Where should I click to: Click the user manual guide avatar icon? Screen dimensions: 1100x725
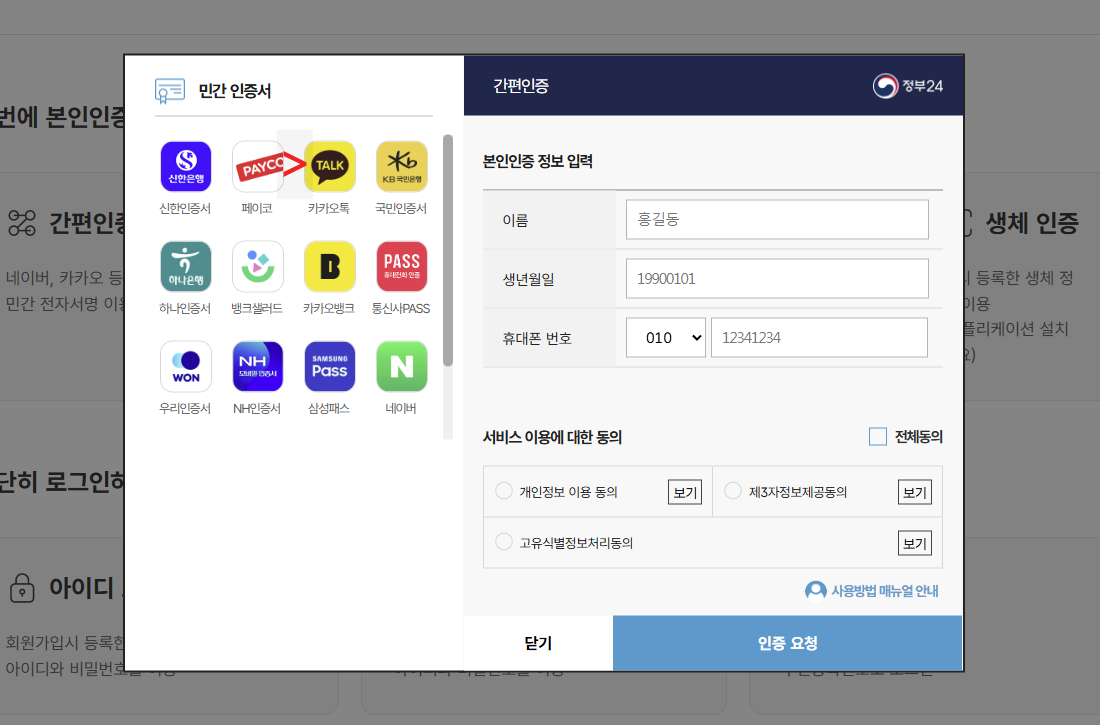tap(815, 591)
